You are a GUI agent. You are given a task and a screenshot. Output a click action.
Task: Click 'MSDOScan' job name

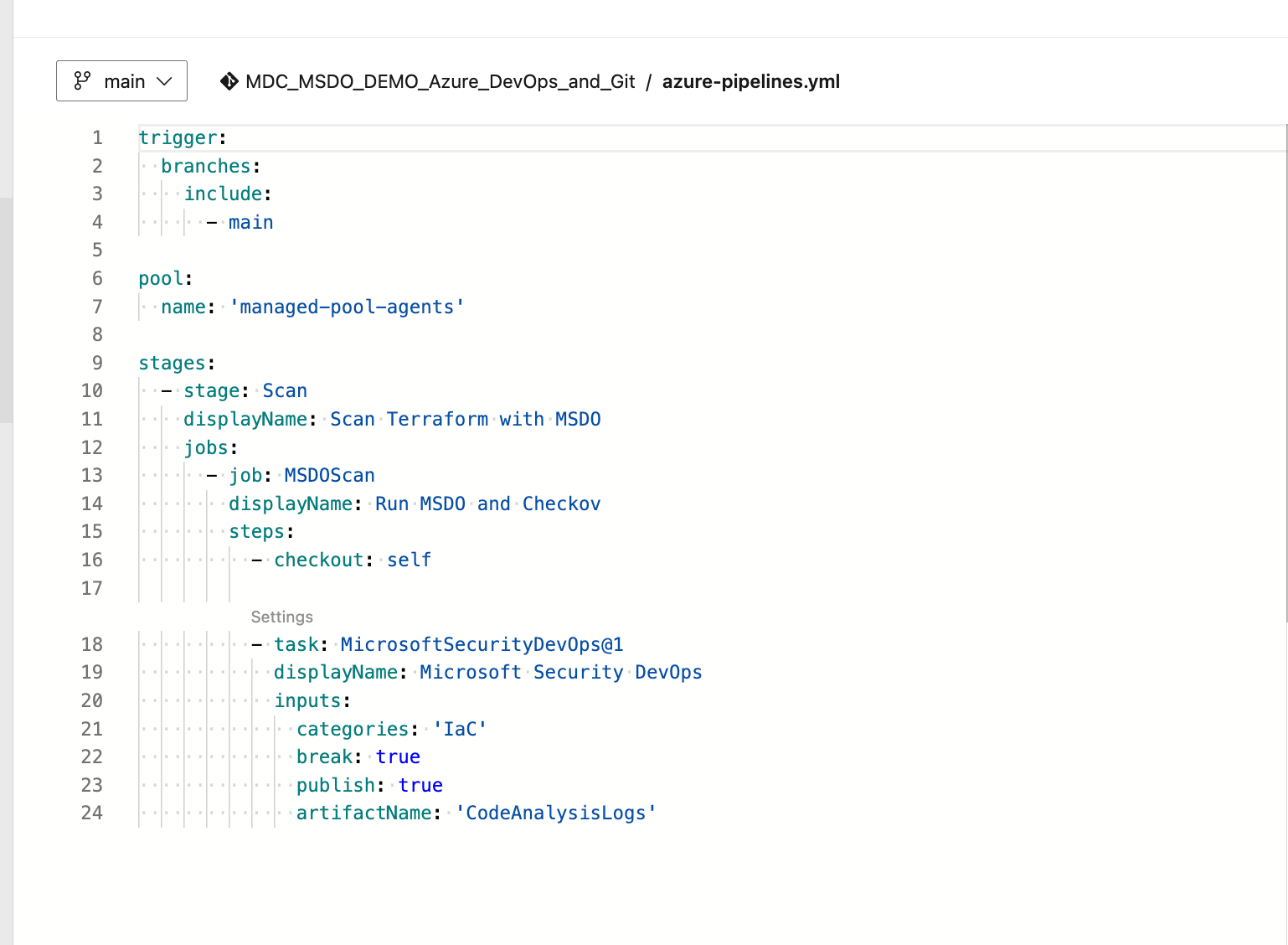(330, 475)
